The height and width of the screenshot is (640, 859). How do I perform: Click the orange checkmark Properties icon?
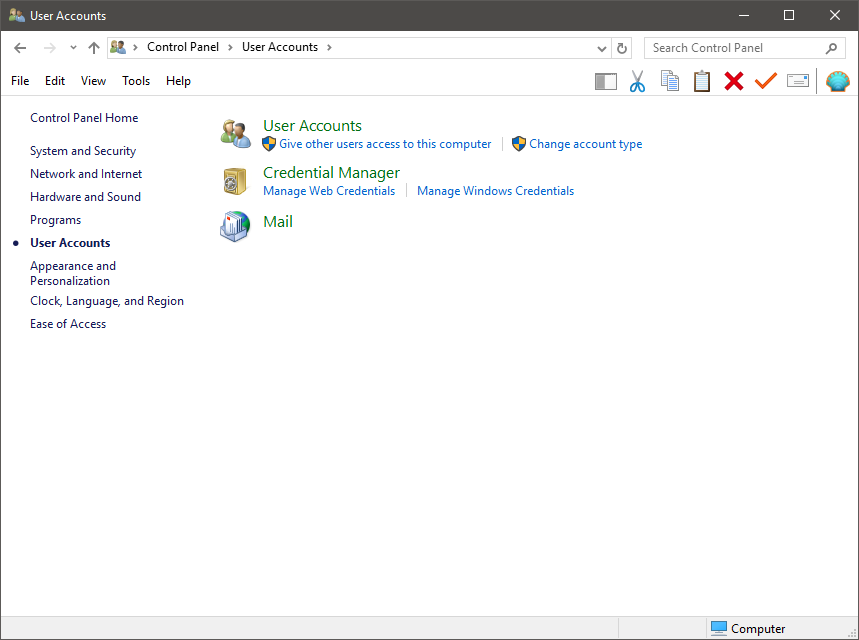click(765, 81)
